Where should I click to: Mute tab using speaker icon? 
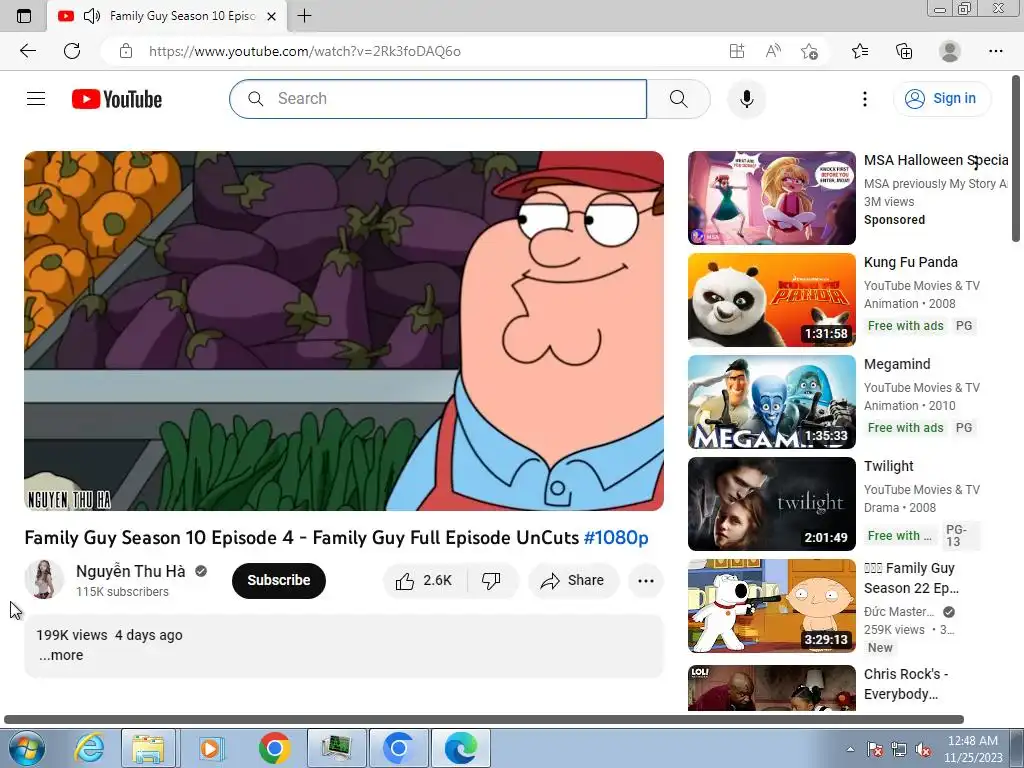point(92,16)
